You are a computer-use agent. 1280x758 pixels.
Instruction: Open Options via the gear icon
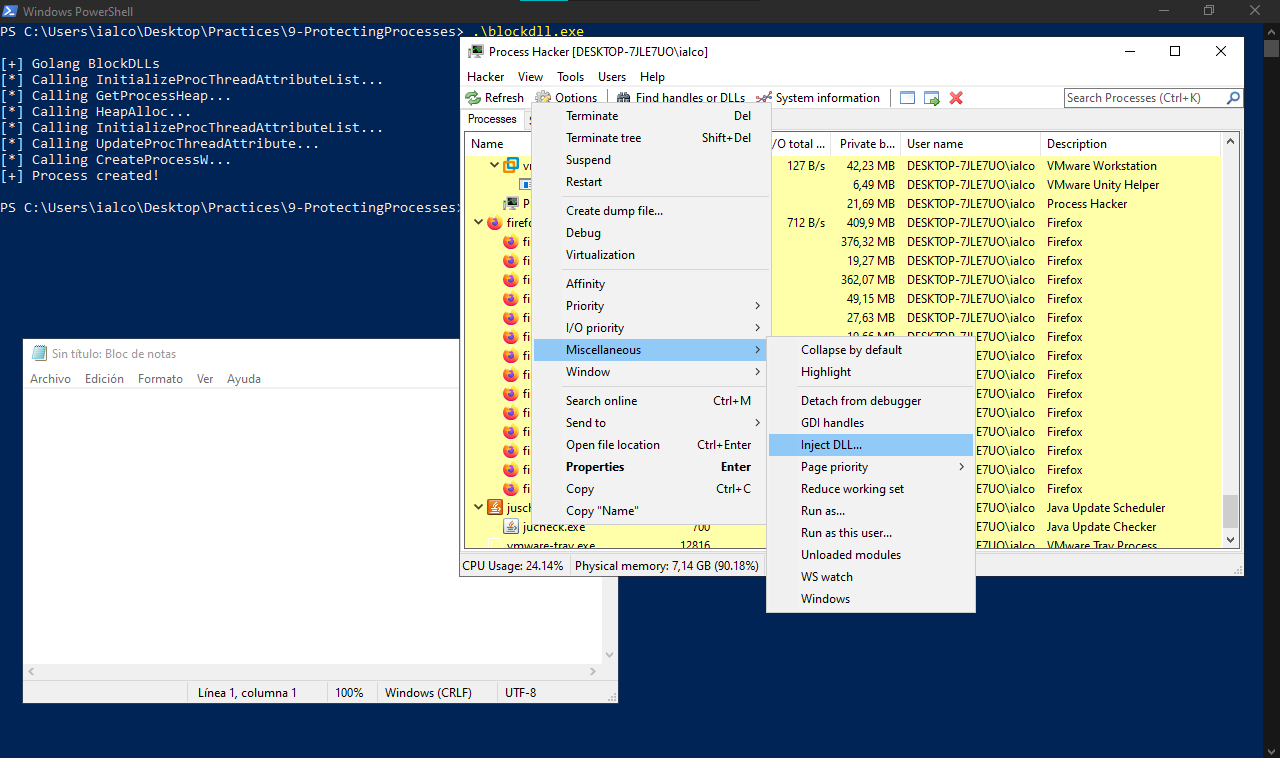click(x=543, y=98)
